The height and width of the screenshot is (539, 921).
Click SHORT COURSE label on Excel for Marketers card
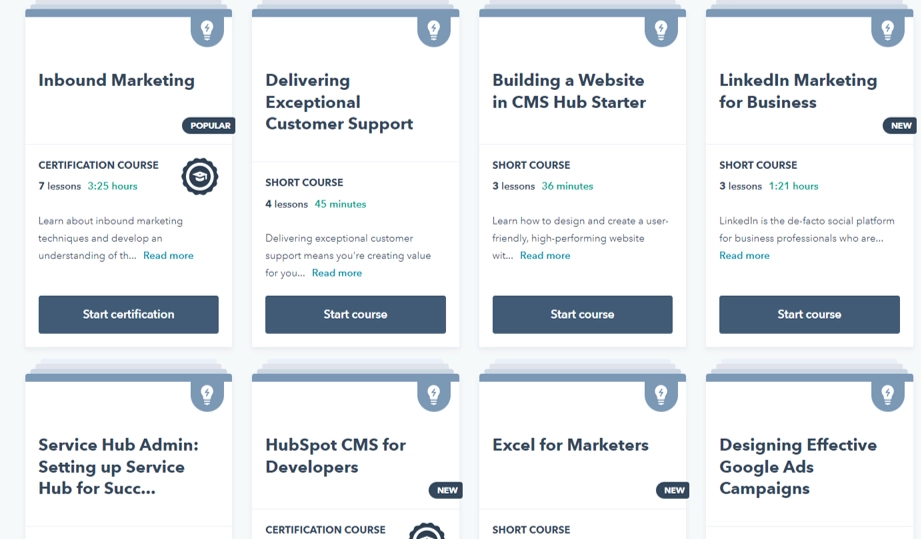(532, 530)
